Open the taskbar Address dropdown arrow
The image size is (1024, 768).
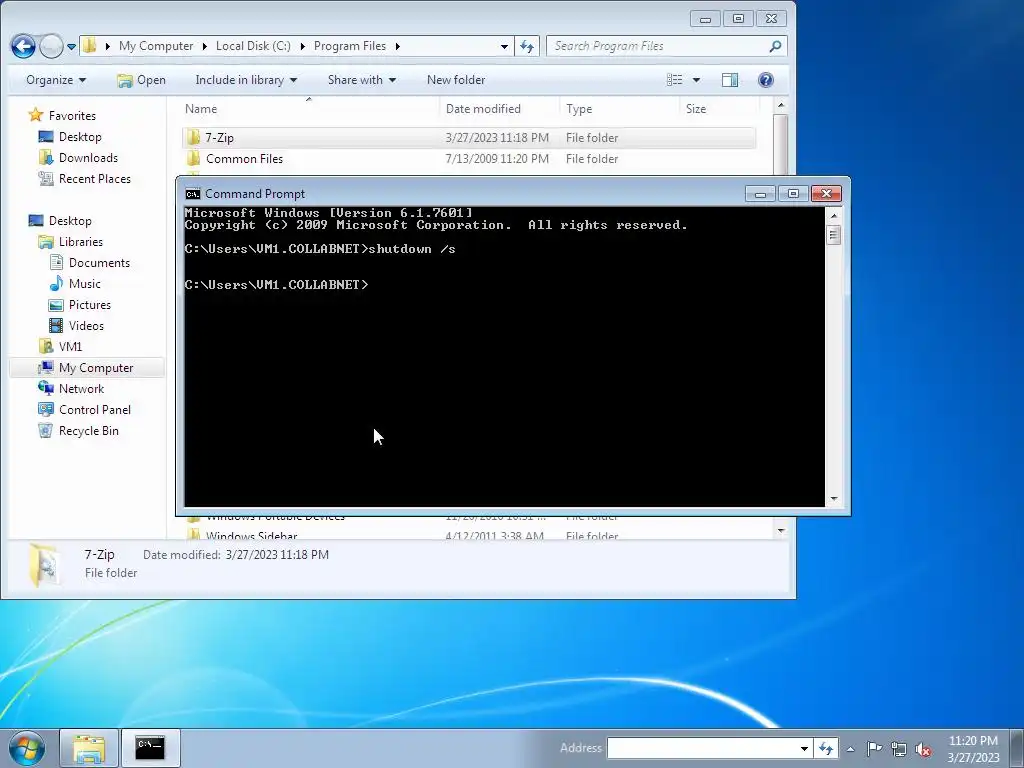(804, 748)
